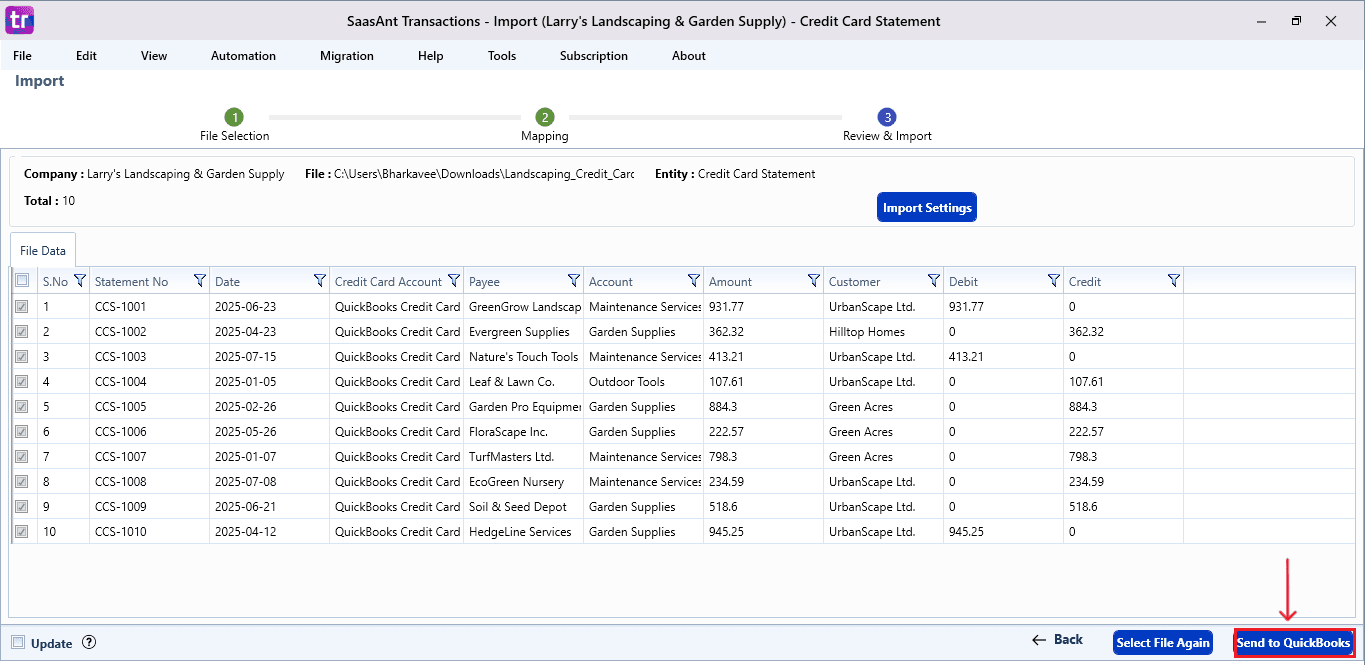Go to step 2 Mapping in progress bar
The width and height of the screenshot is (1365, 665).
[x=544, y=118]
